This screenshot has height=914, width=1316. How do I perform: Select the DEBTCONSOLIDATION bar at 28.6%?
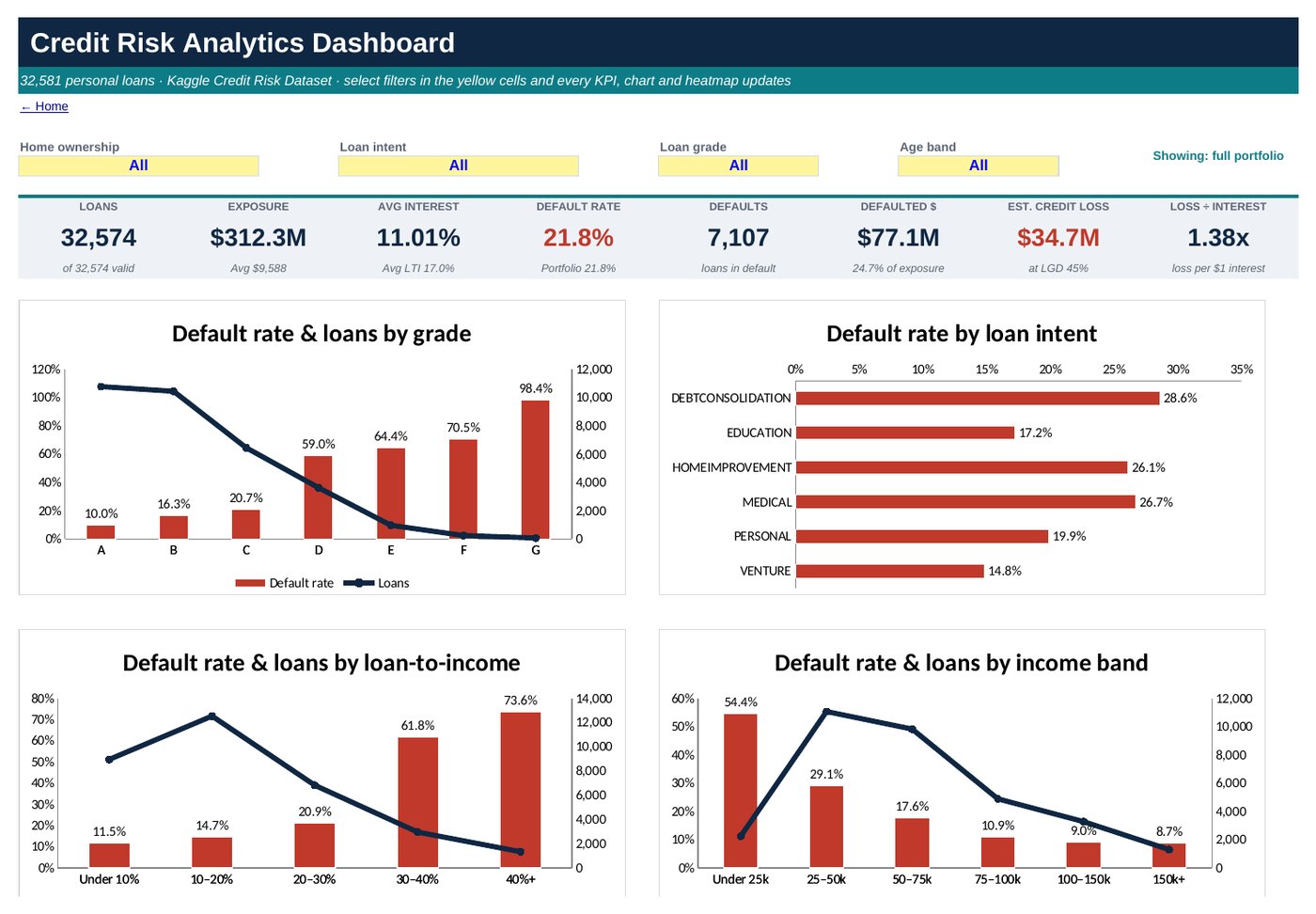click(x=978, y=398)
